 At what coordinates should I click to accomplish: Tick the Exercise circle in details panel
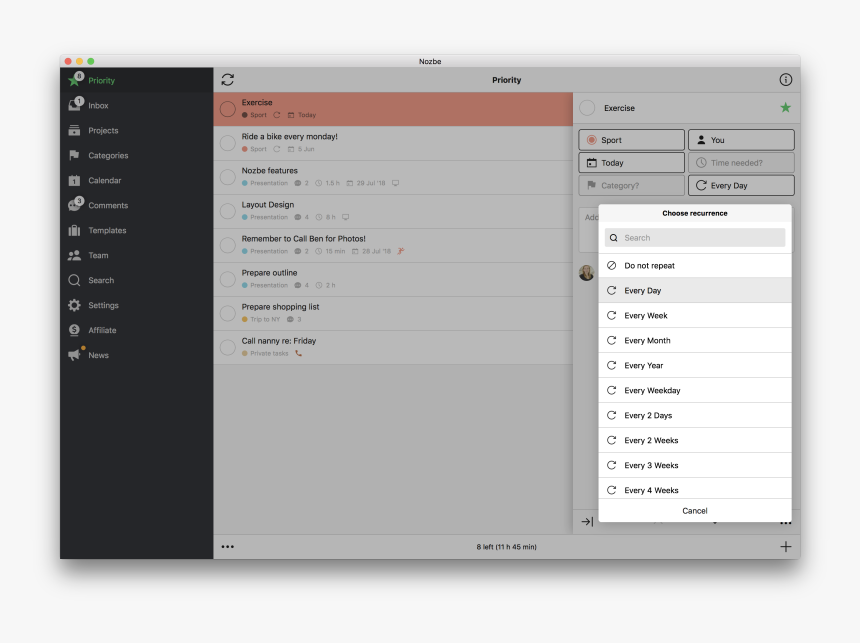tap(587, 108)
